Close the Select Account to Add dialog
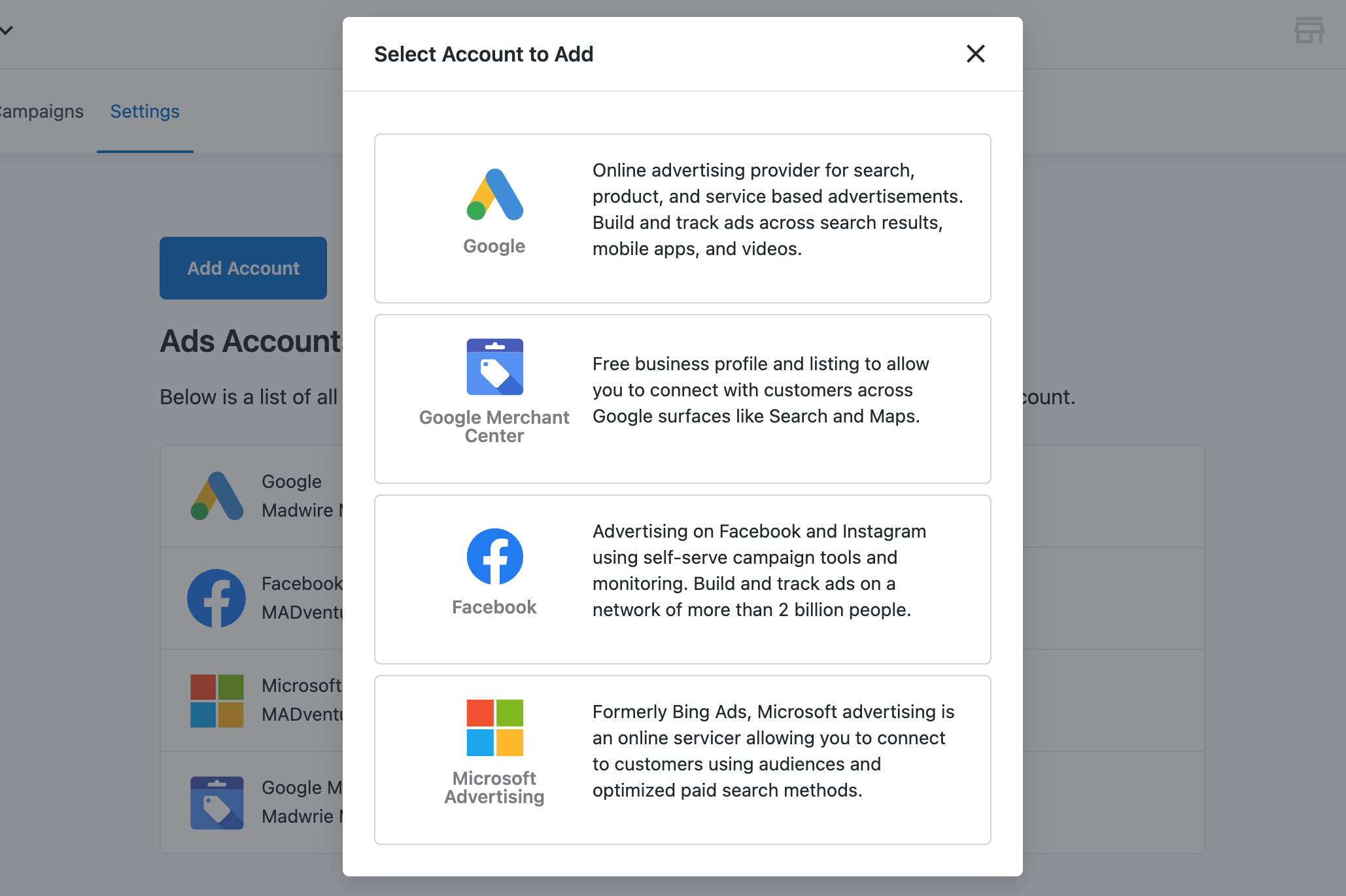 (x=975, y=54)
